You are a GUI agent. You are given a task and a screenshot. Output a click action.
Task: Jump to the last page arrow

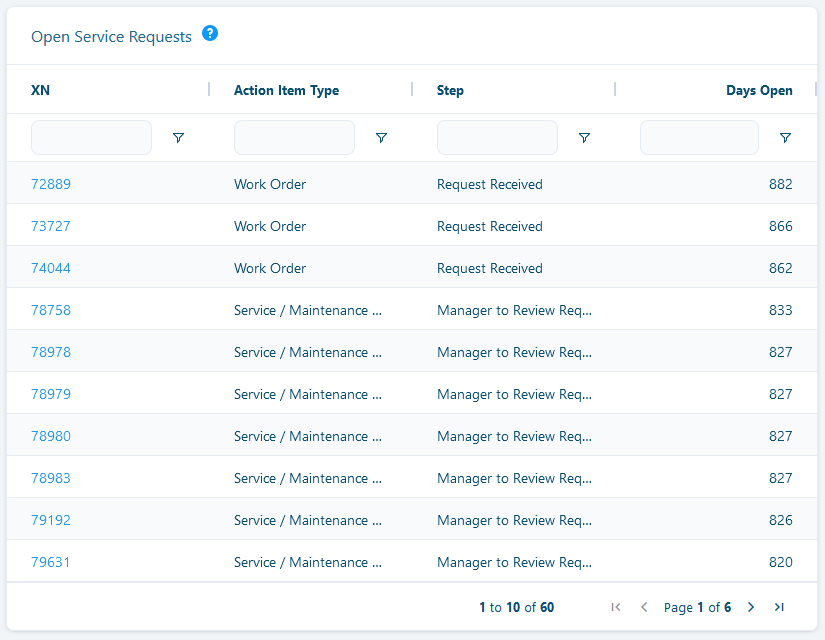pos(779,607)
